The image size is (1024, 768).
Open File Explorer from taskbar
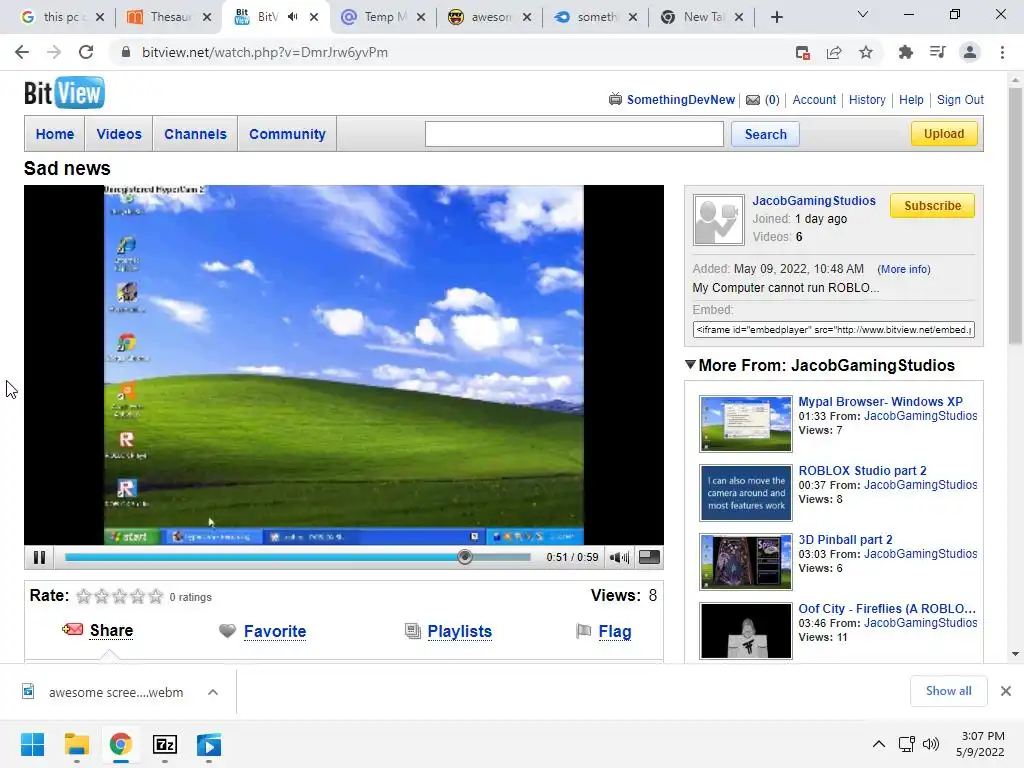[76, 744]
